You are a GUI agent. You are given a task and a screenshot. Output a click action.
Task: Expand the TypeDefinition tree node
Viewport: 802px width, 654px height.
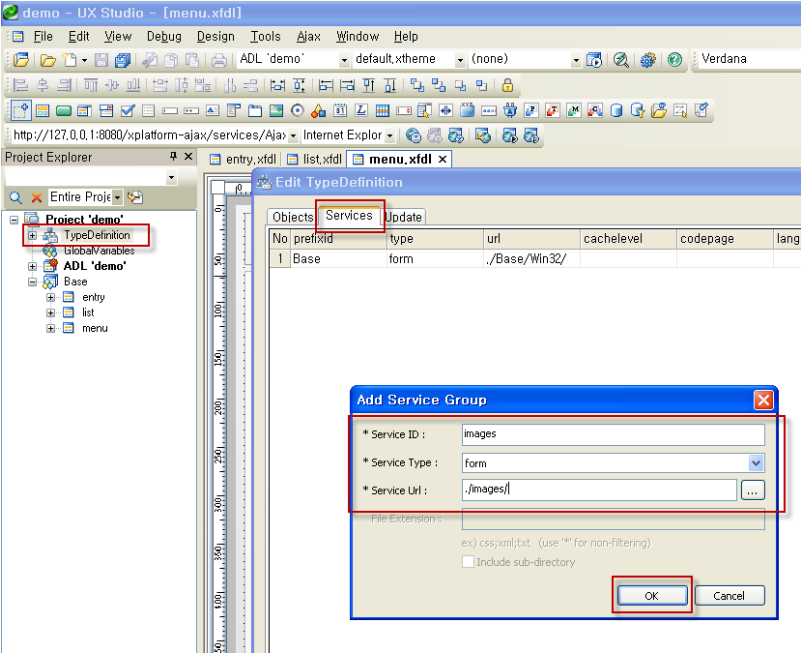coord(32,235)
